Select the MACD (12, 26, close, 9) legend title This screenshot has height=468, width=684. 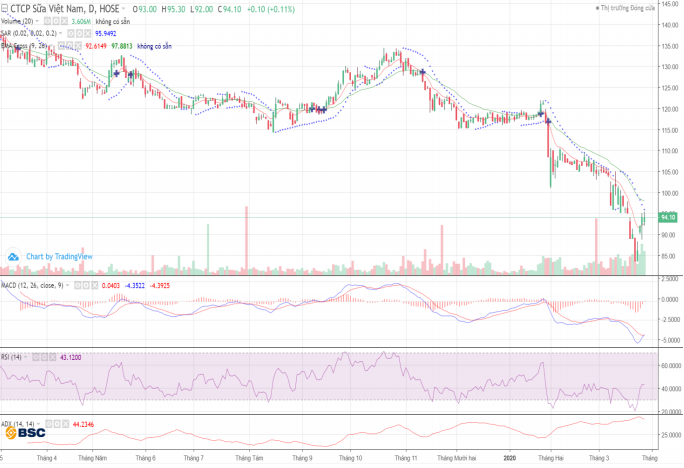point(32,285)
